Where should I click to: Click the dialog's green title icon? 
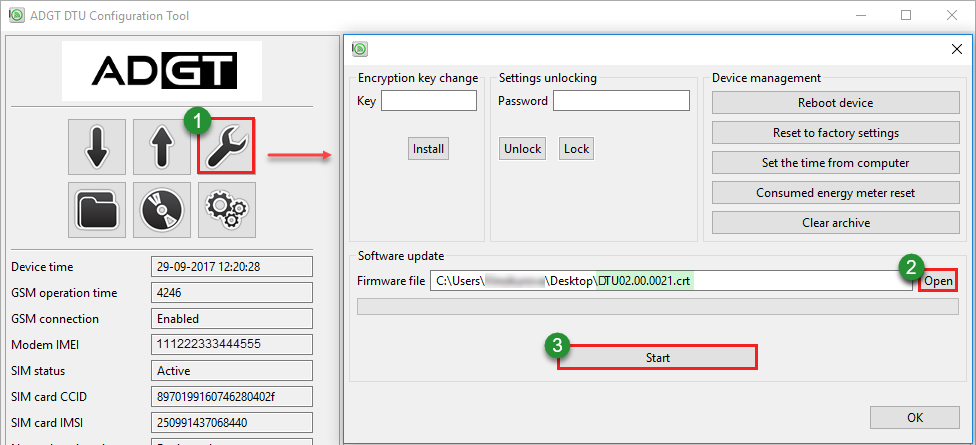(360, 49)
